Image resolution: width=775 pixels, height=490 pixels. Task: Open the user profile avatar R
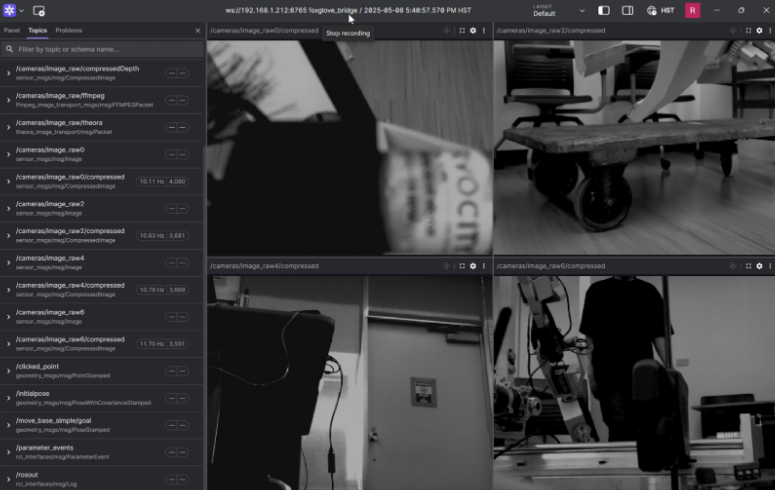692,10
